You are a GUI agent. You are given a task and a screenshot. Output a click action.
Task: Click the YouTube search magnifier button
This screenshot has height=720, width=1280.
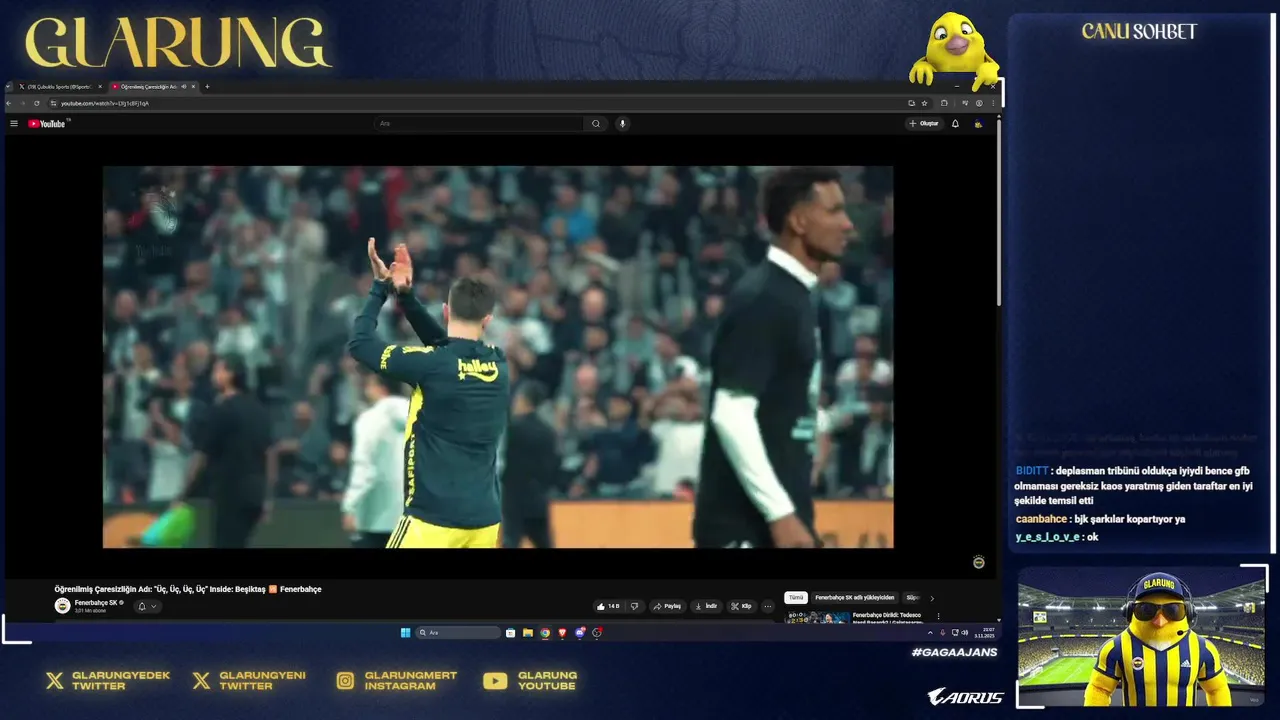pyautogui.click(x=596, y=124)
